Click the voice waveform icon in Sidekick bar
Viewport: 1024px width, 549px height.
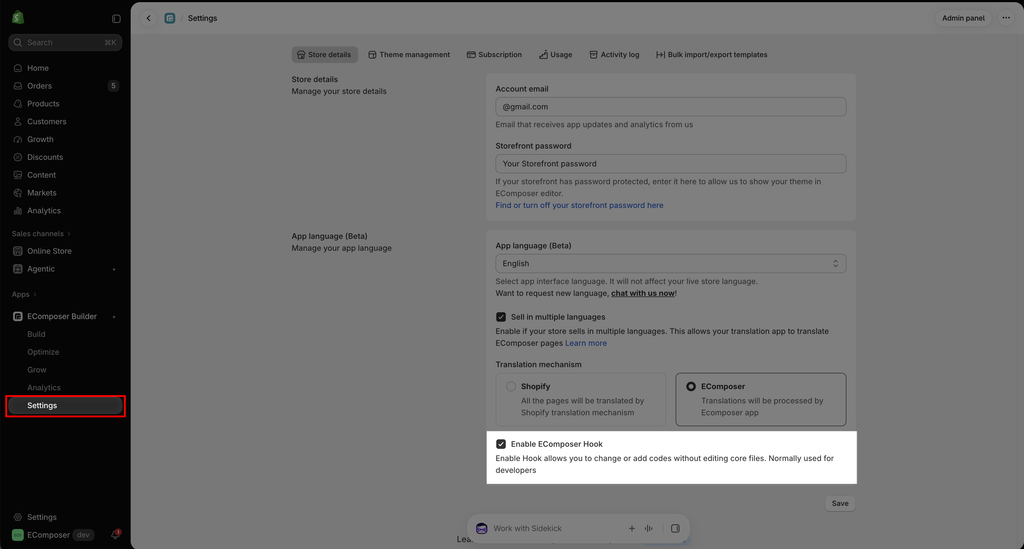coord(648,528)
